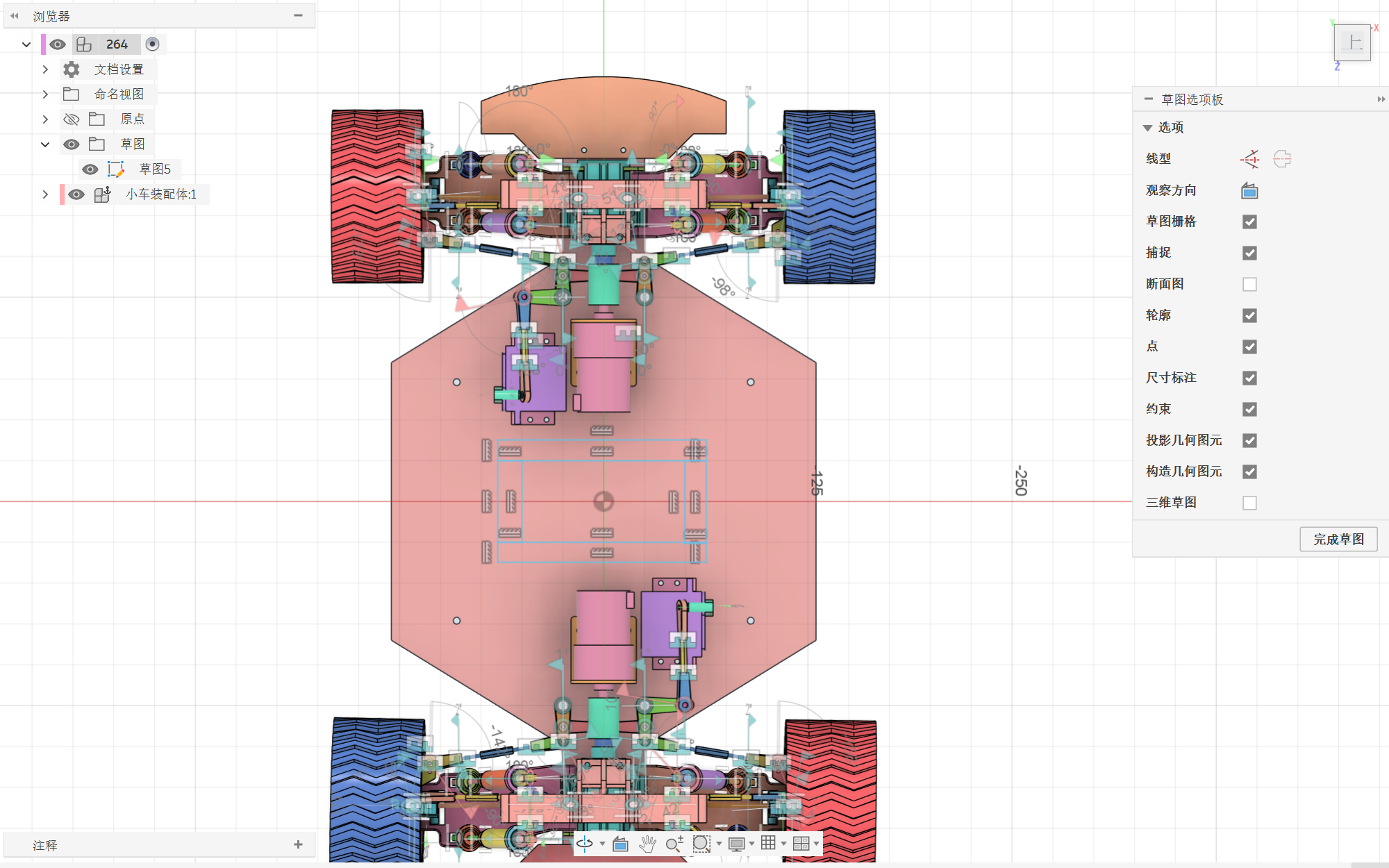1389x868 pixels.
Task: Open the Display Settings dropdown arrow
Action: [751, 844]
